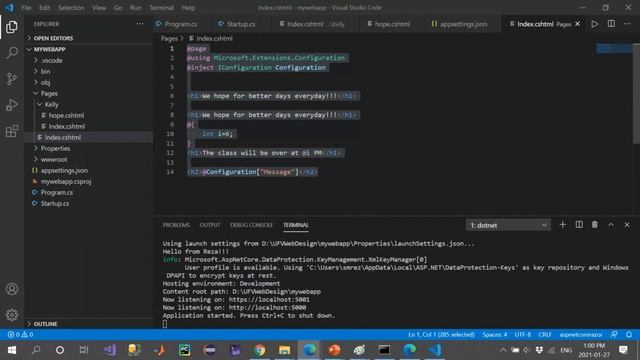Collapse the MYWEBAPP root folder
This screenshot has height=360, width=640.
[49, 49]
